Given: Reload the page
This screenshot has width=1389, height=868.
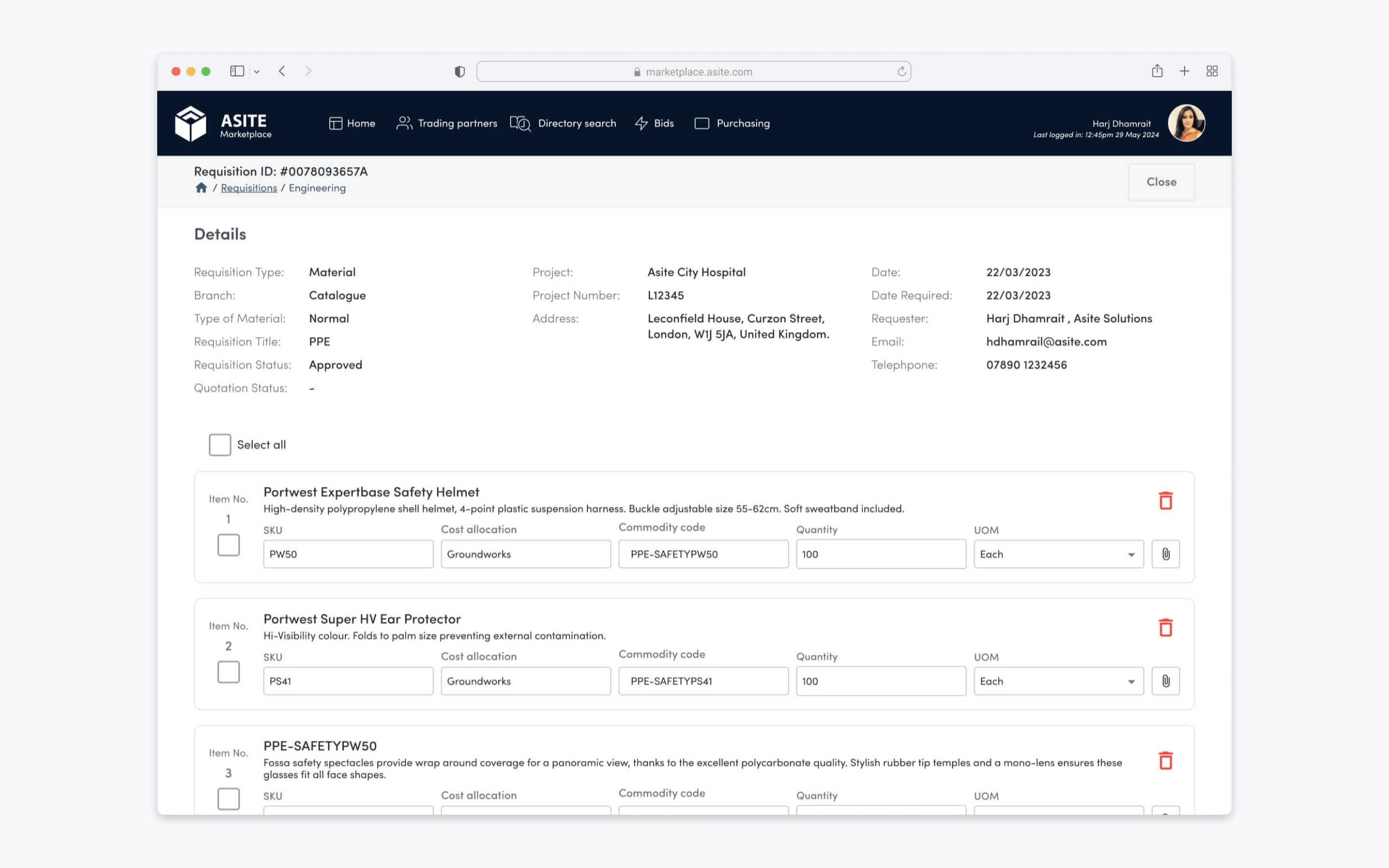Looking at the screenshot, I should click(902, 71).
